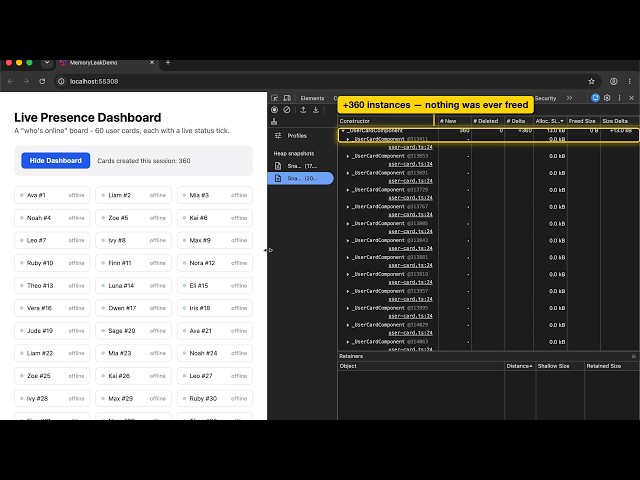640x480 pixels.
Task: Switch to the Security tab
Action: point(545,98)
